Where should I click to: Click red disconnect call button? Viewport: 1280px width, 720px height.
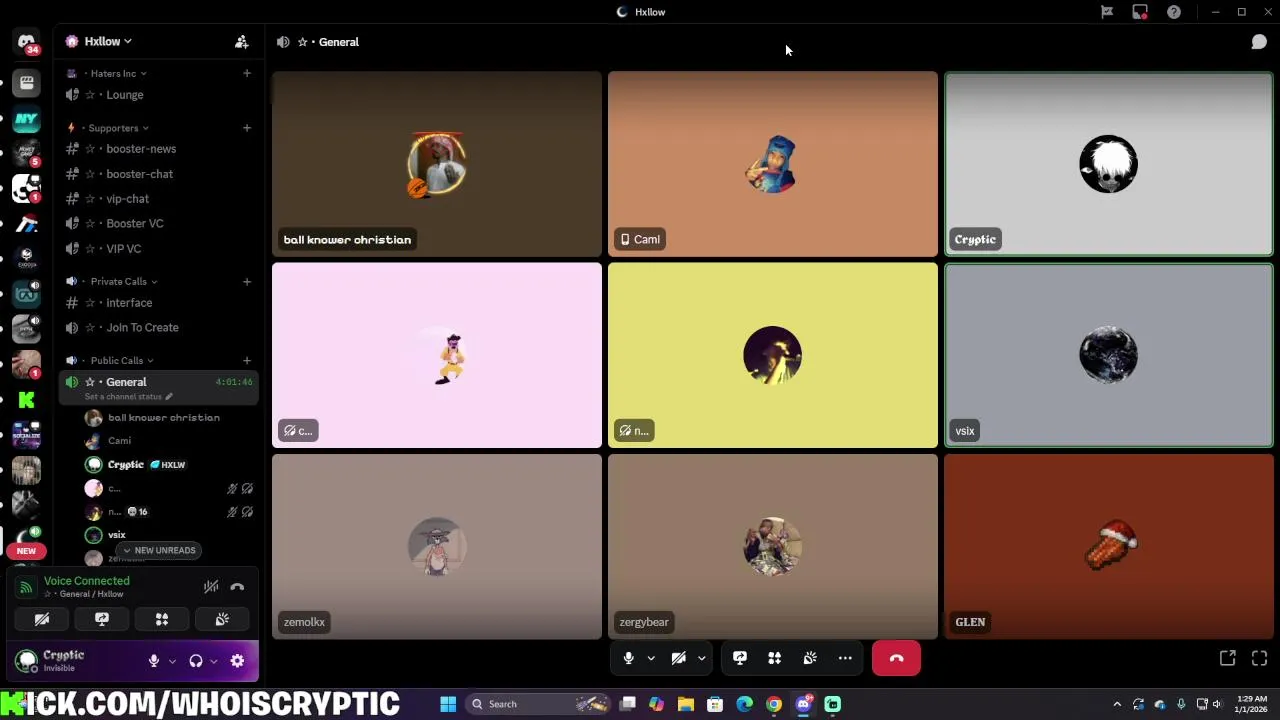click(x=896, y=658)
